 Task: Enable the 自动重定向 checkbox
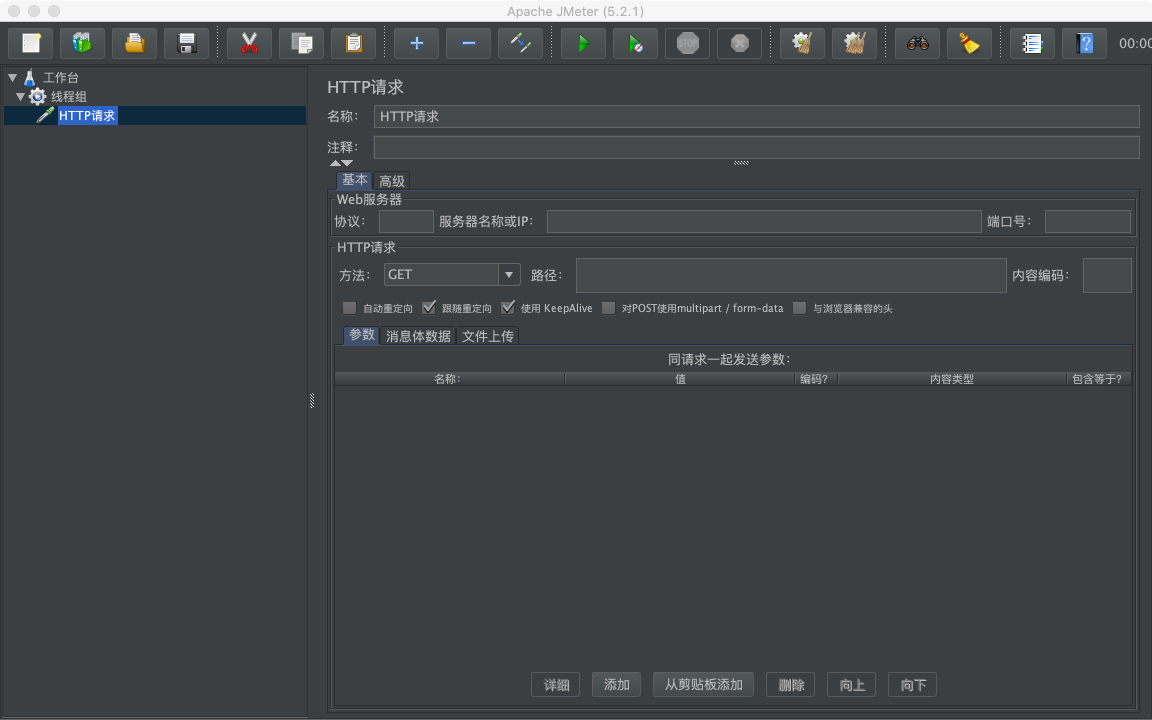pos(350,308)
